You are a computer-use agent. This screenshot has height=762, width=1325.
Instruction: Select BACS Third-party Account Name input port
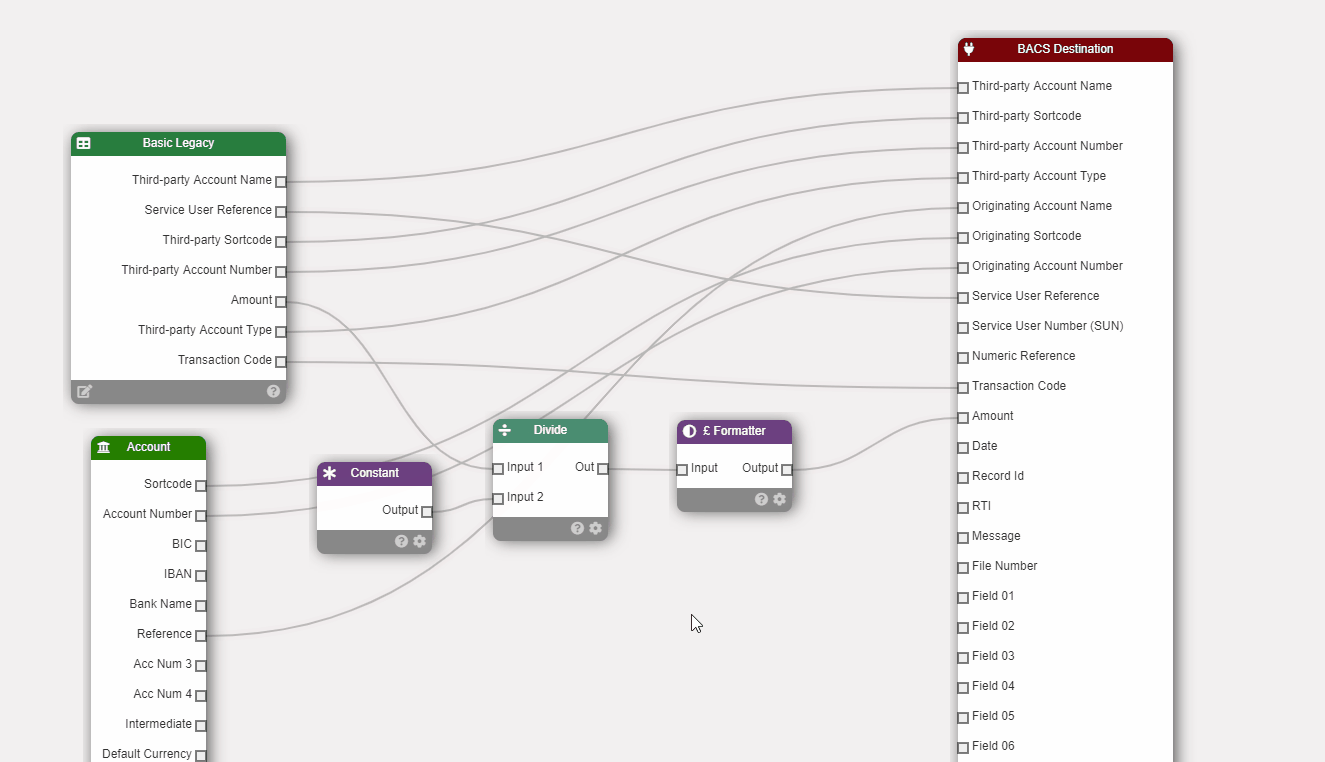click(963, 87)
